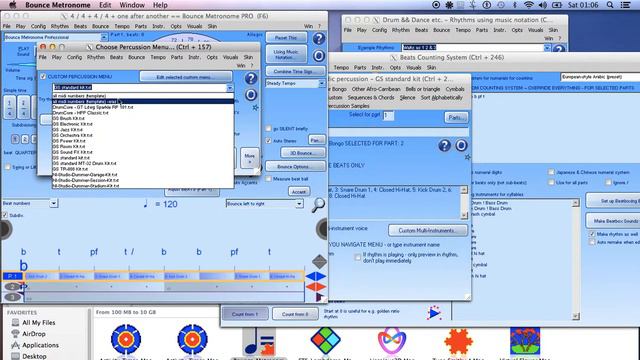Open pink looped ribbon app icon in Finder
The height and width of the screenshot is (360, 640).
pos(392,341)
